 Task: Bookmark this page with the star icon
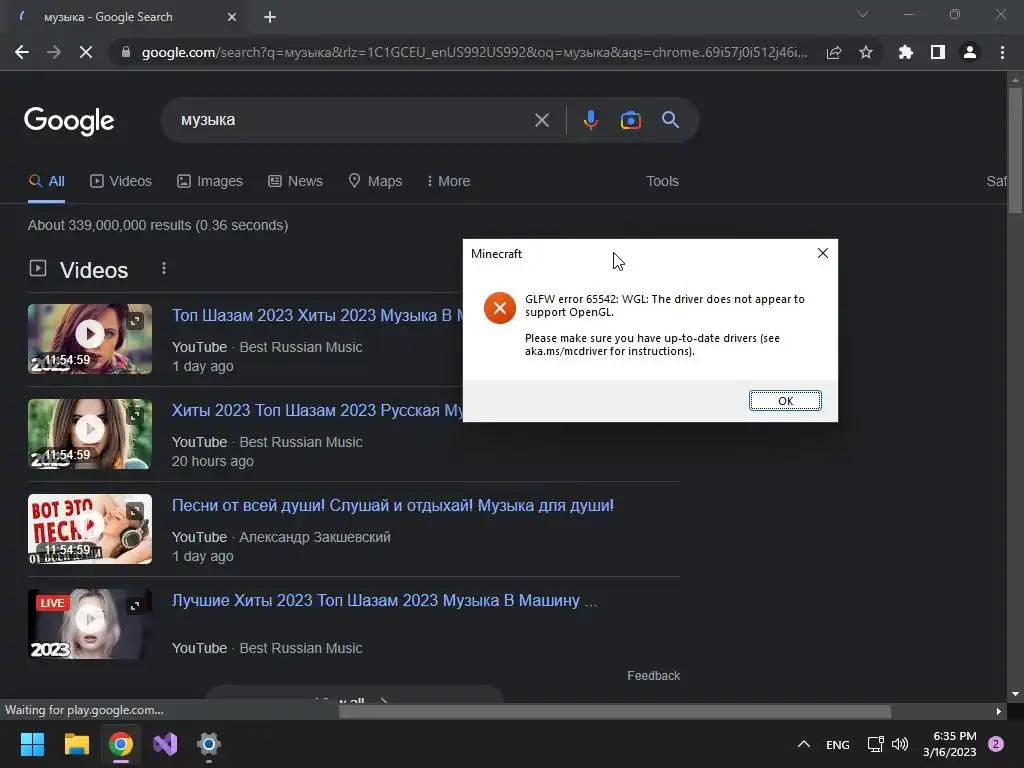point(866,52)
